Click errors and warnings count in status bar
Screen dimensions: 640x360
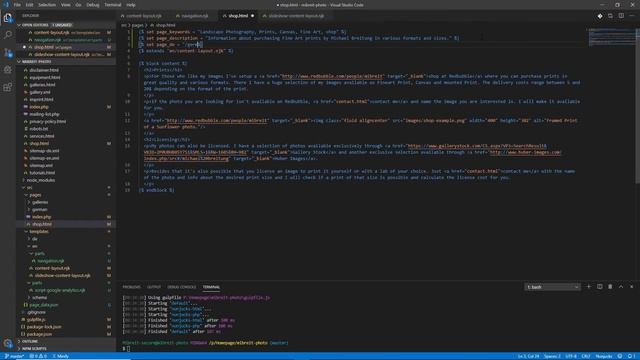38,356
